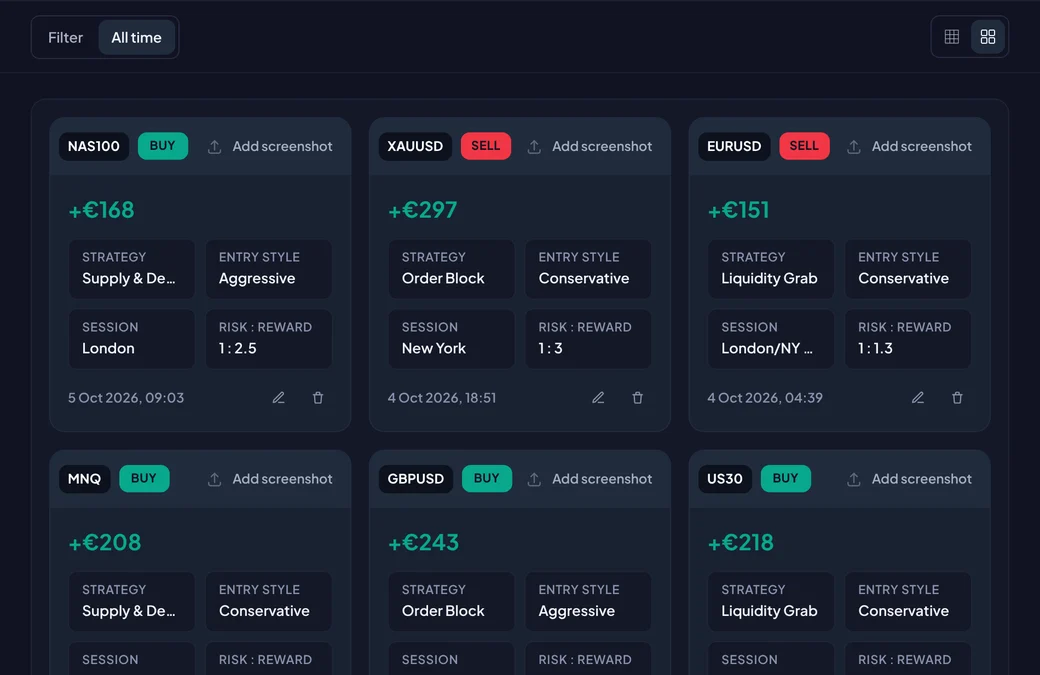Click the MNQ symbol tag
The height and width of the screenshot is (675, 1040).
point(84,479)
